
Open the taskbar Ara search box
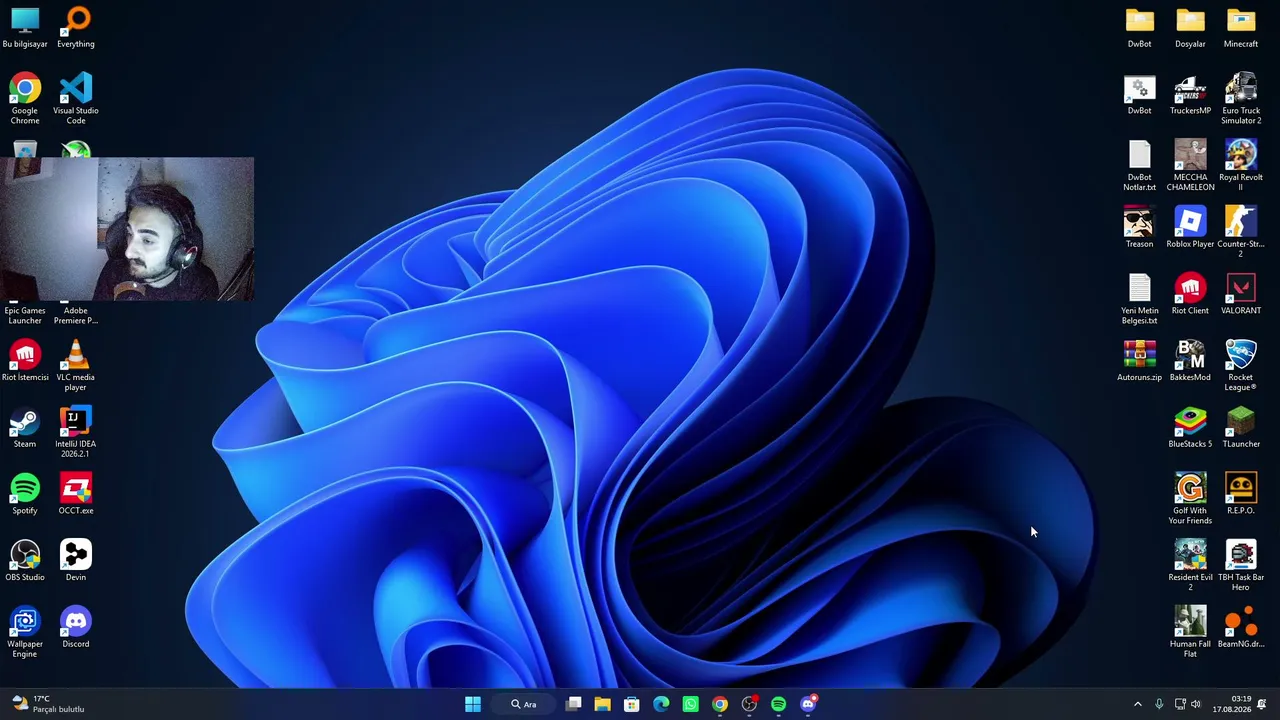pos(524,704)
